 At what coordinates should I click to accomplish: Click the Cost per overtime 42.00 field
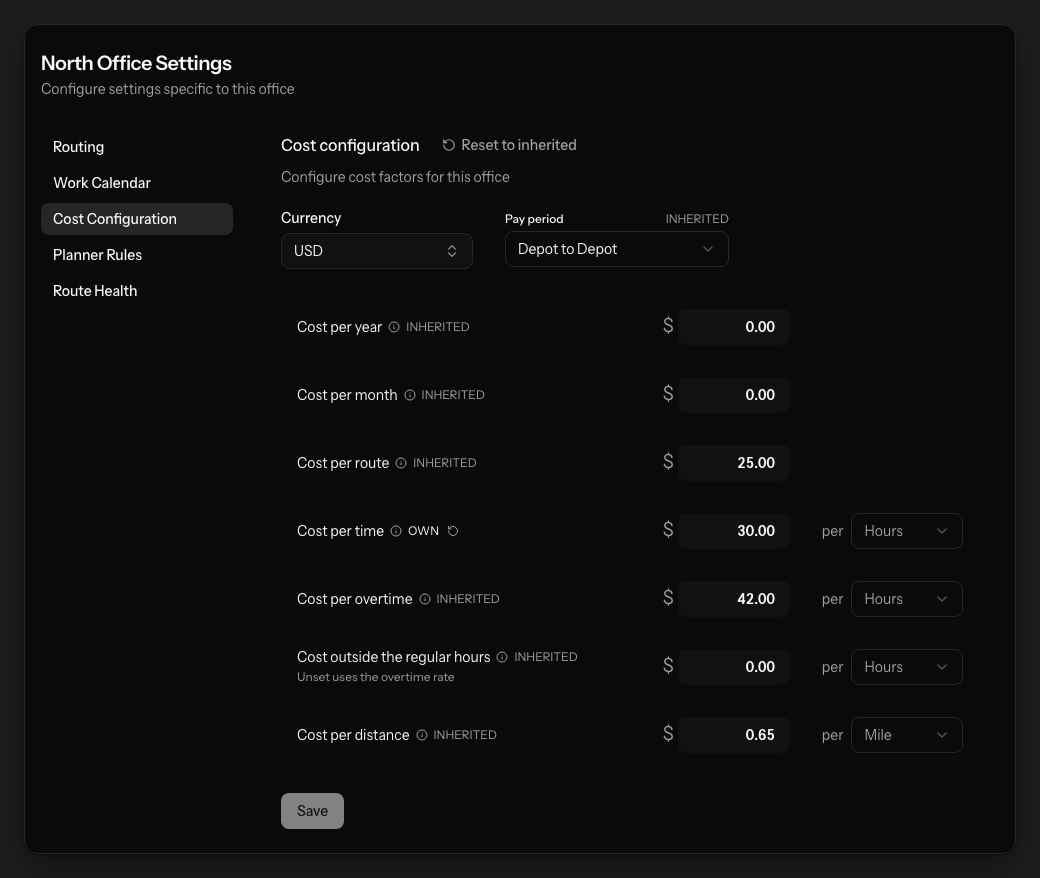pos(734,599)
